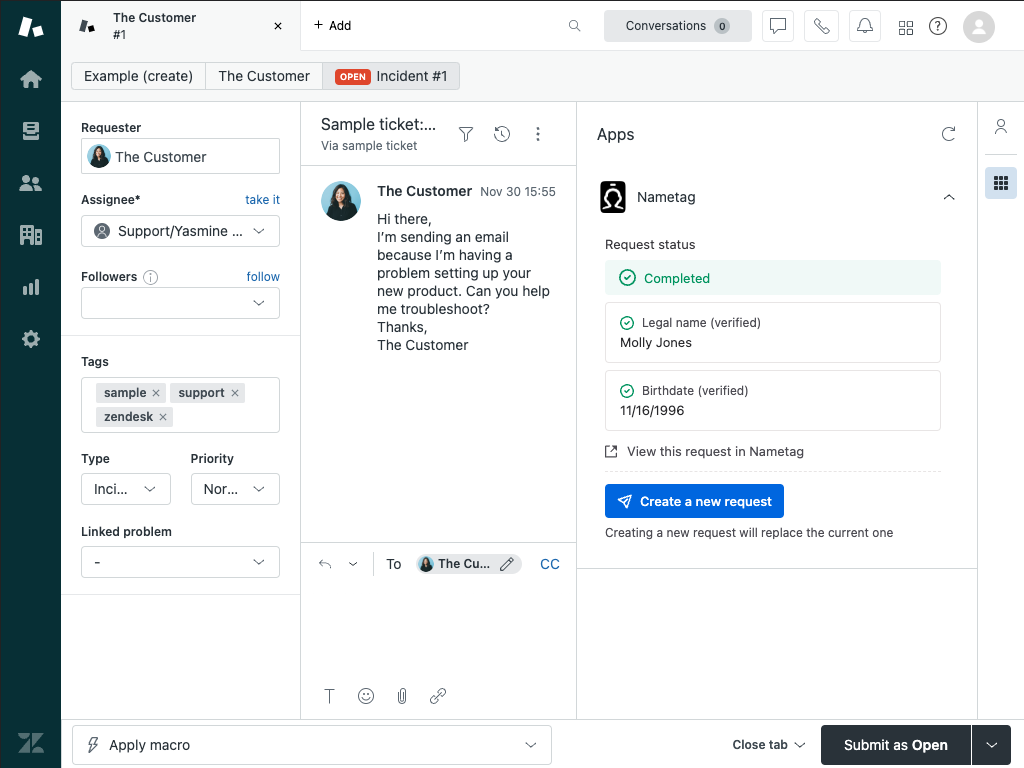1024x768 pixels.
Task: Expand the Priority dropdown
Action: [x=235, y=489]
